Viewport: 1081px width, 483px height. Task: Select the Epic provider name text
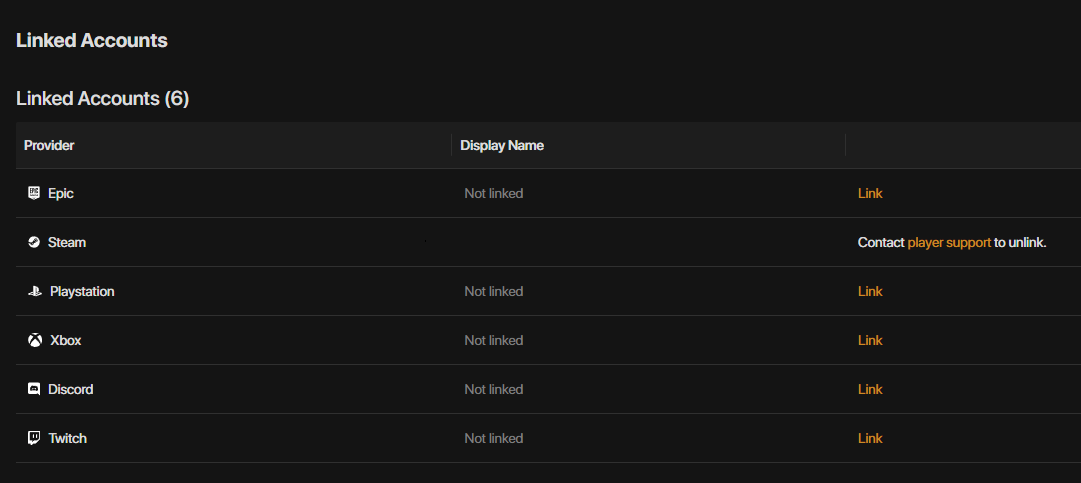pyautogui.click(x=61, y=193)
